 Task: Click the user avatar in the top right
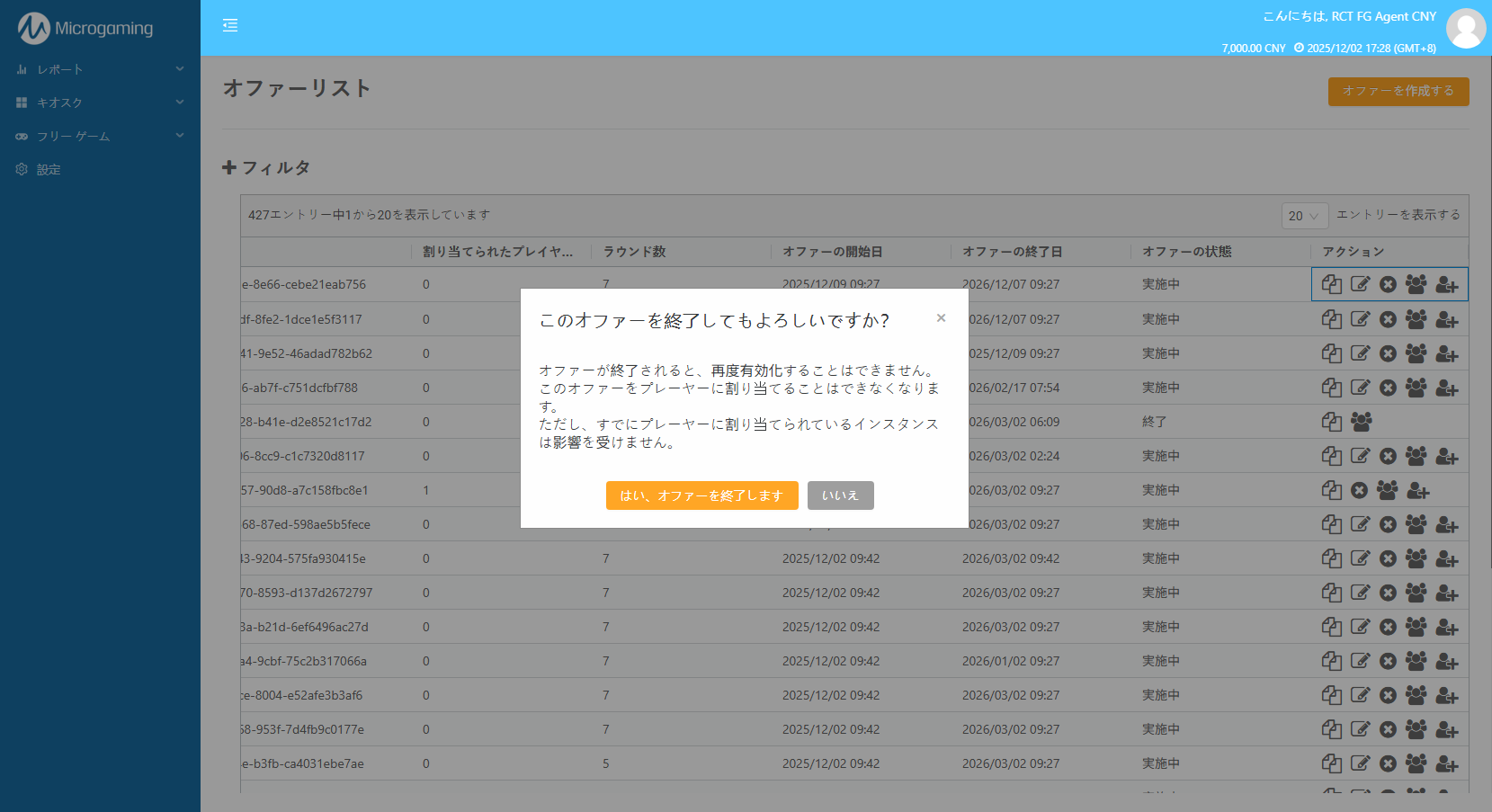coord(1466,28)
